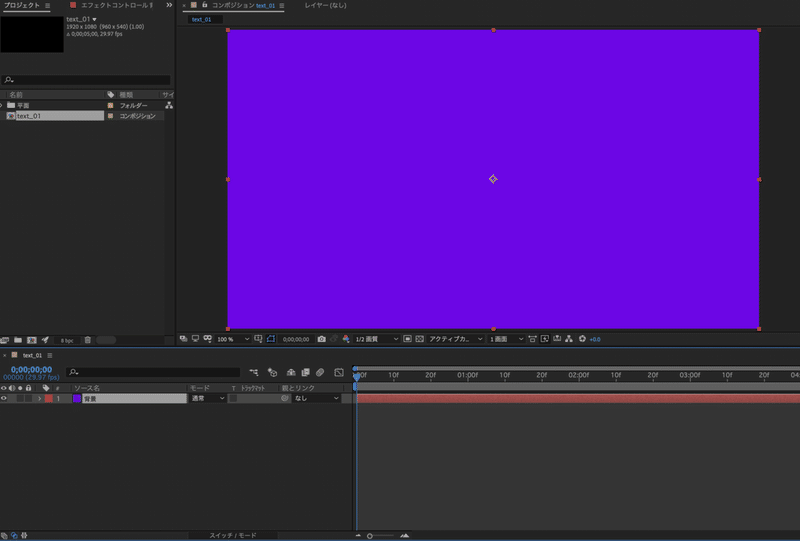Screen dimensions: 800x541
Task: Click the 平面 folder label color swatch
Action: [110, 105]
